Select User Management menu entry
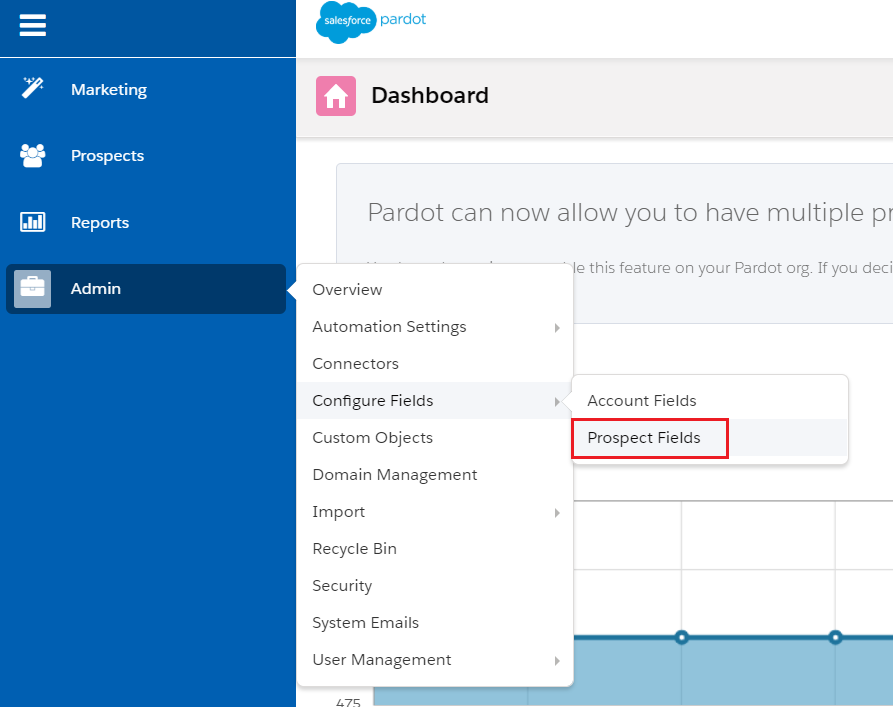 pyautogui.click(x=435, y=660)
